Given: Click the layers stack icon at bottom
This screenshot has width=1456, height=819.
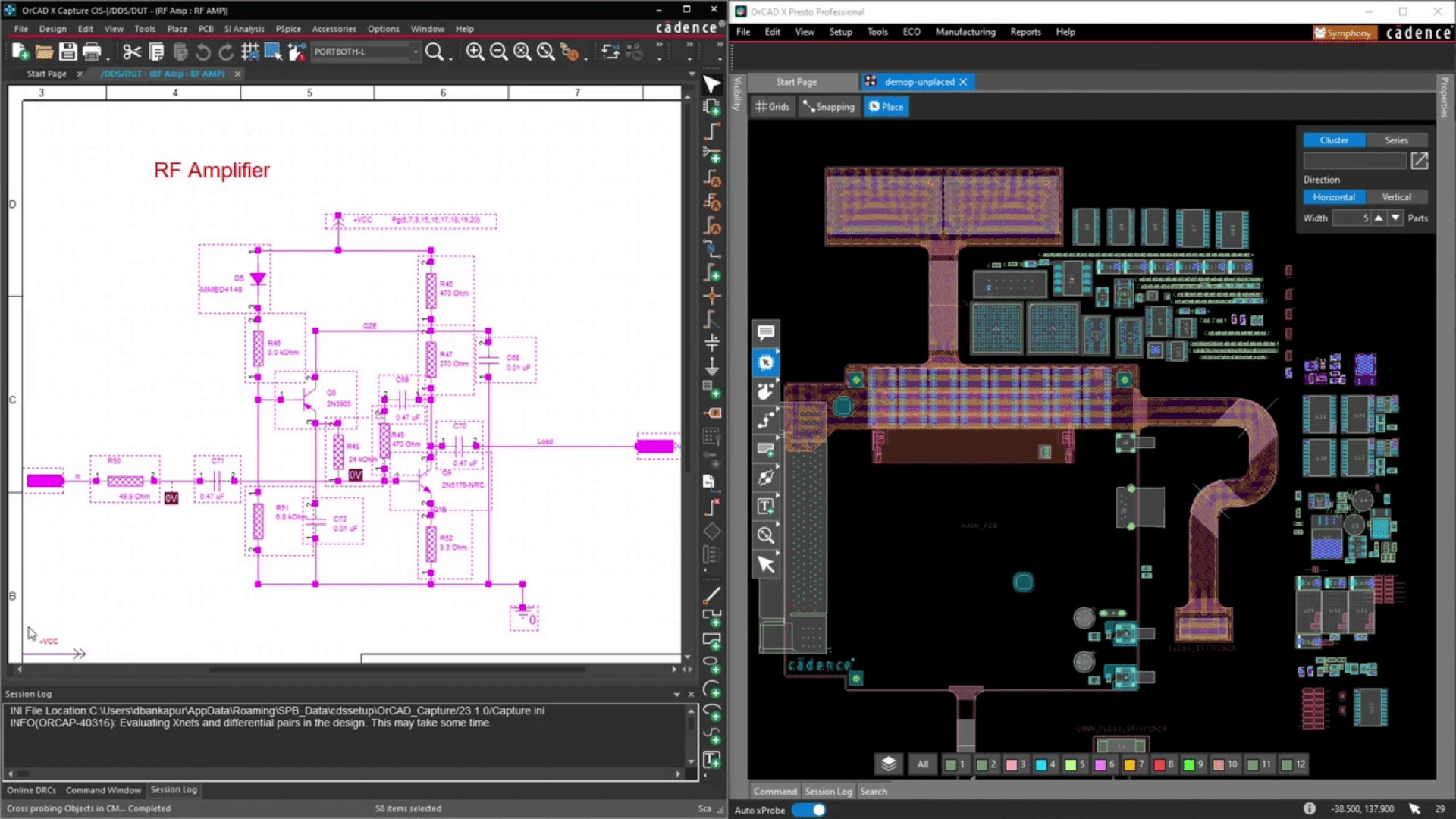Looking at the screenshot, I should click(889, 764).
